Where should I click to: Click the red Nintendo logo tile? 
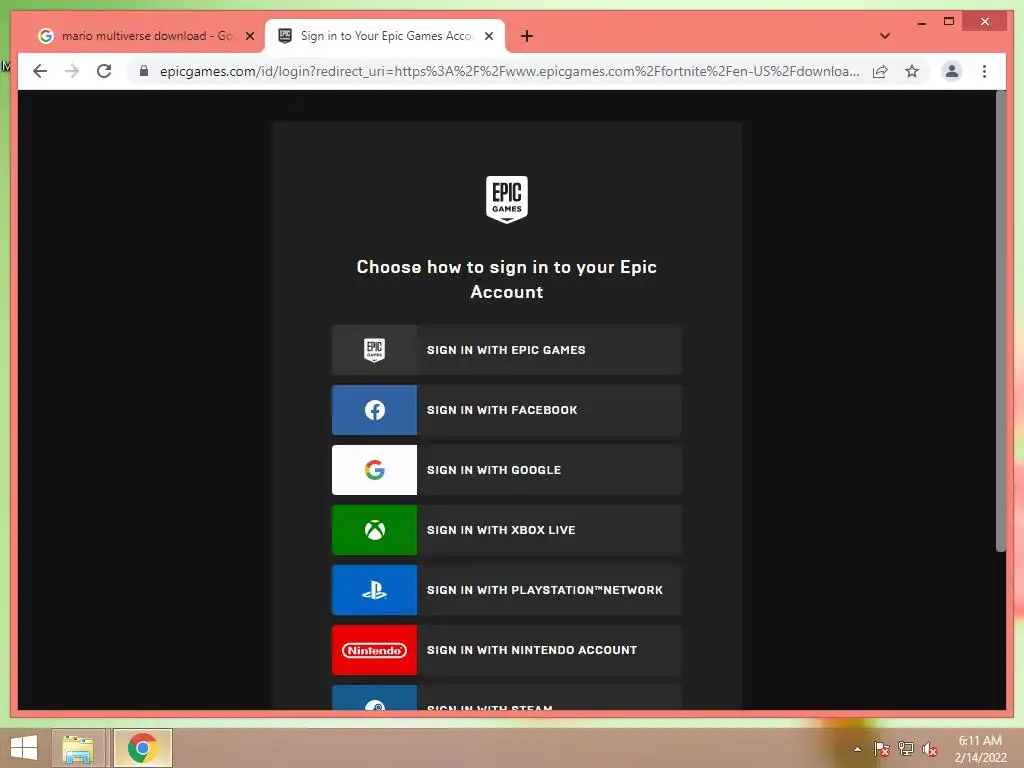[374, 650]
